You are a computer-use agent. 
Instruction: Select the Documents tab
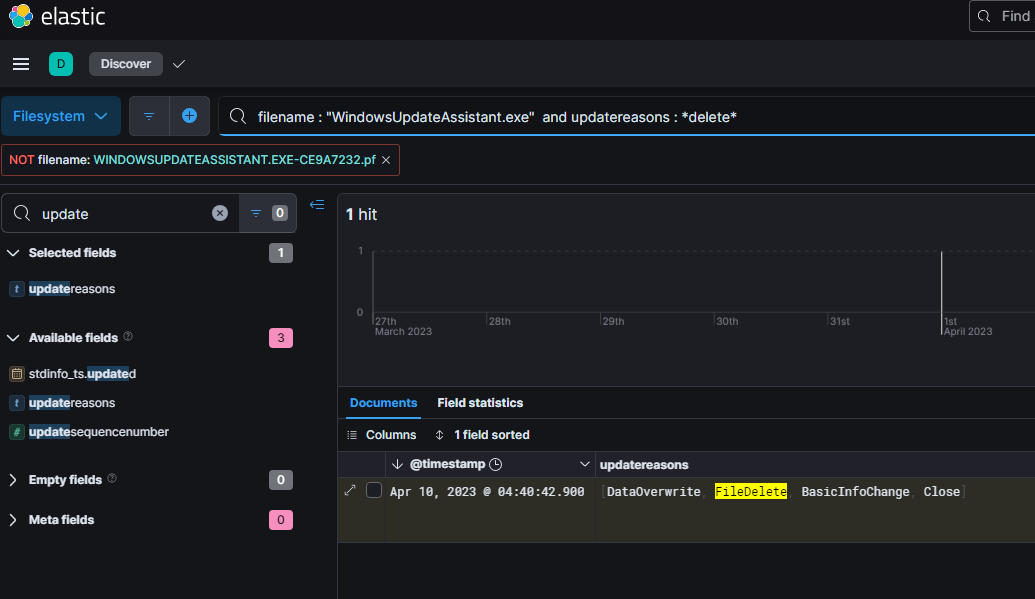point(383,403)
